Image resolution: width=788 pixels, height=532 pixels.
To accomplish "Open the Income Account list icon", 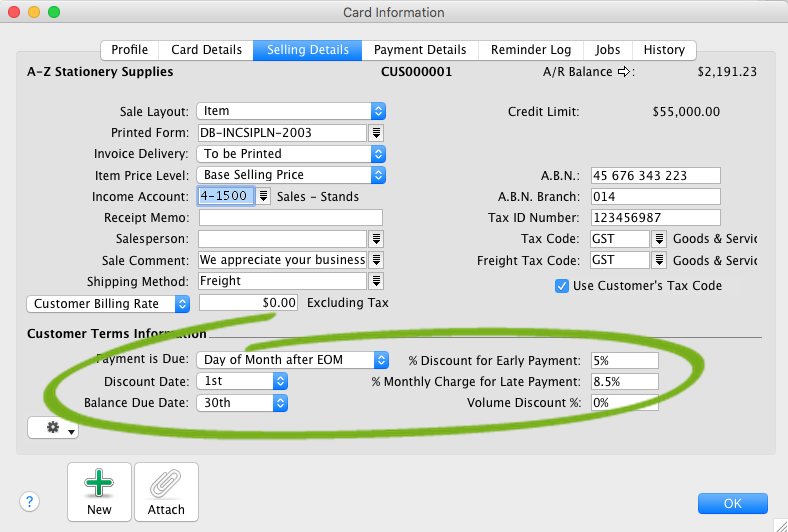I will point(264,197).
